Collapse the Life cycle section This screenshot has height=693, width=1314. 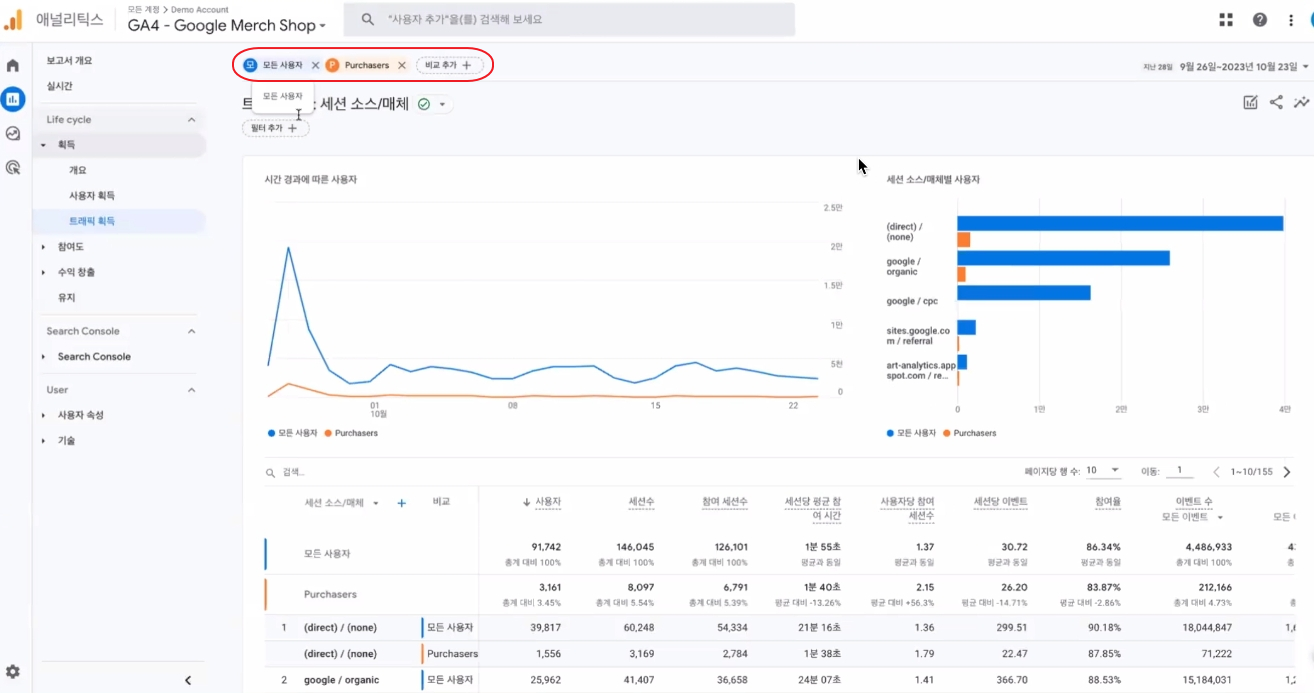point(192,120)
